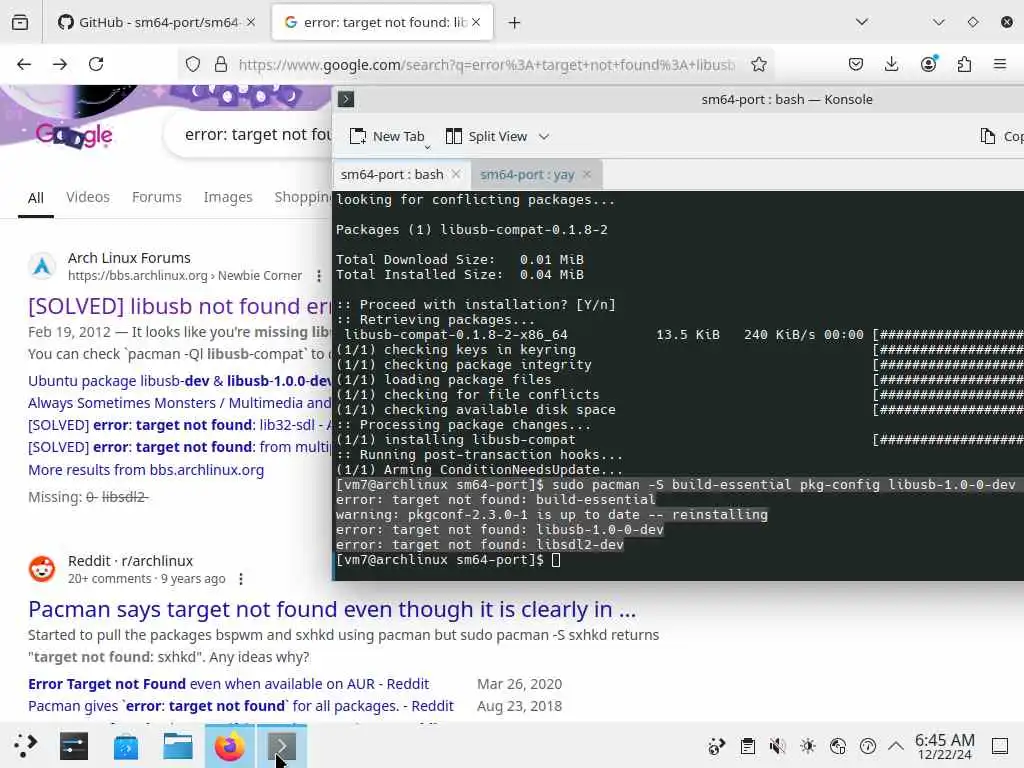
Task: Open Dolphin file manager from taskbar
Action: [178, 746]
